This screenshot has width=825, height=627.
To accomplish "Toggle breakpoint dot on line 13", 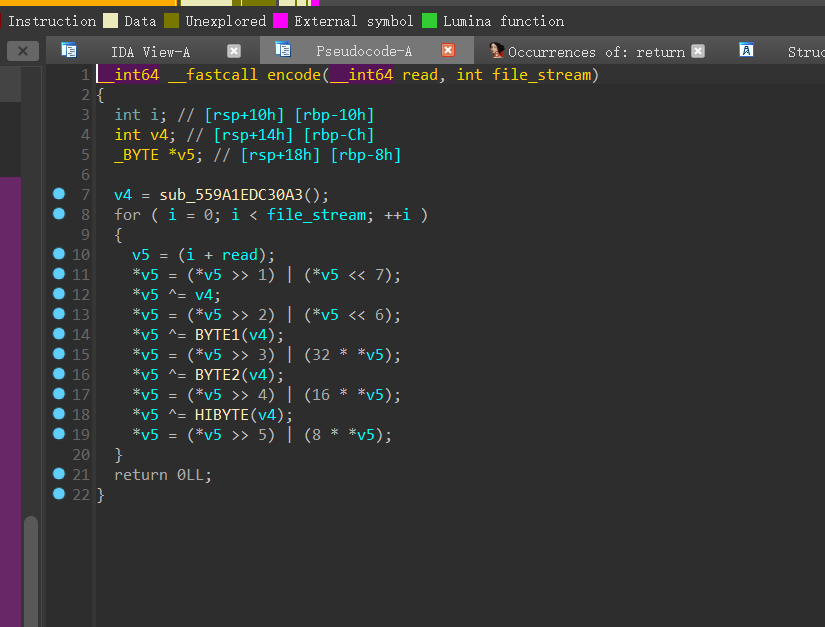I will pyautogui.click(x=59, y=314).
